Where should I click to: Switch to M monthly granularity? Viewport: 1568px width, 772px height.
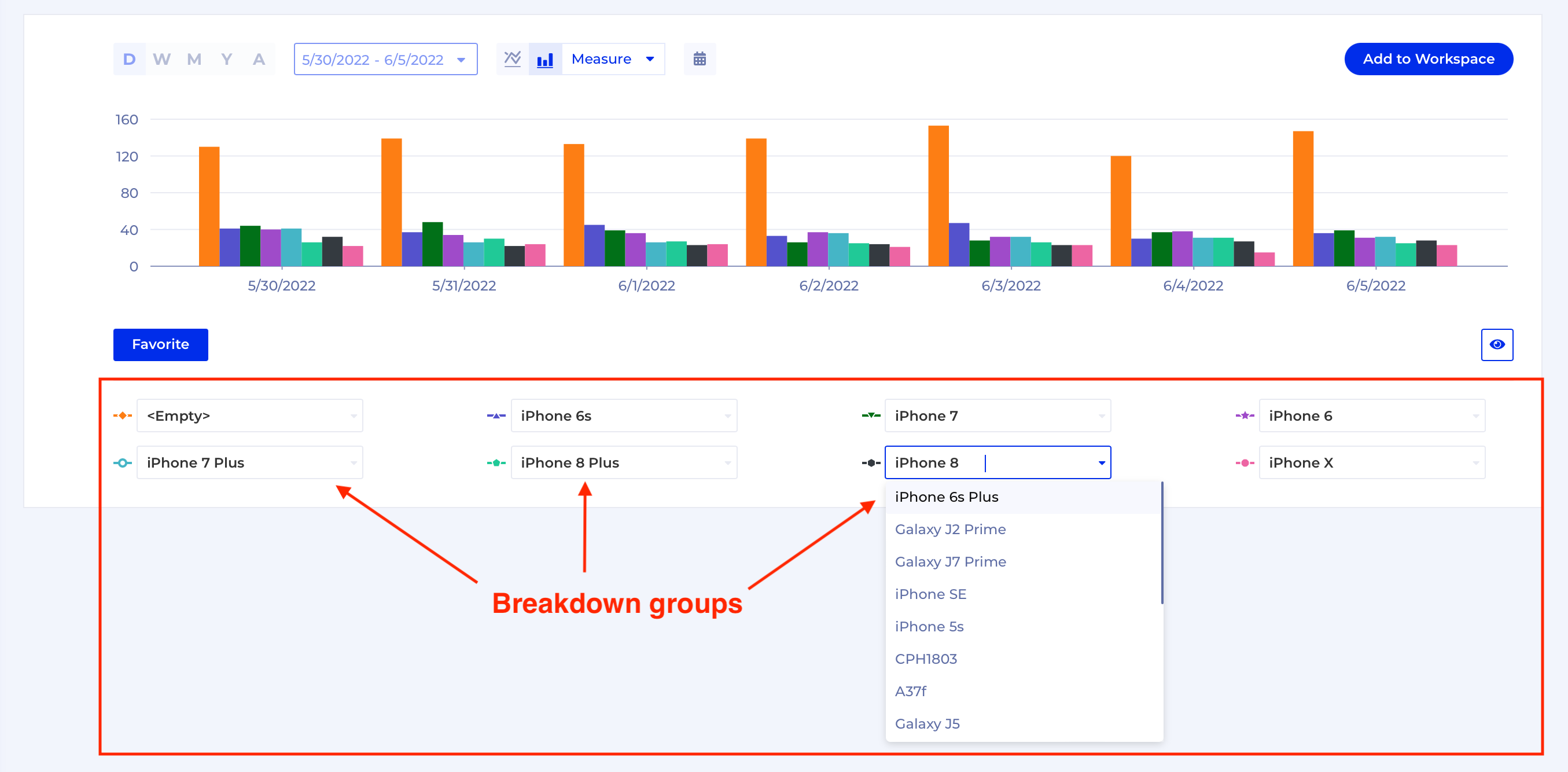pyautogui.click(x=194, y=59)
